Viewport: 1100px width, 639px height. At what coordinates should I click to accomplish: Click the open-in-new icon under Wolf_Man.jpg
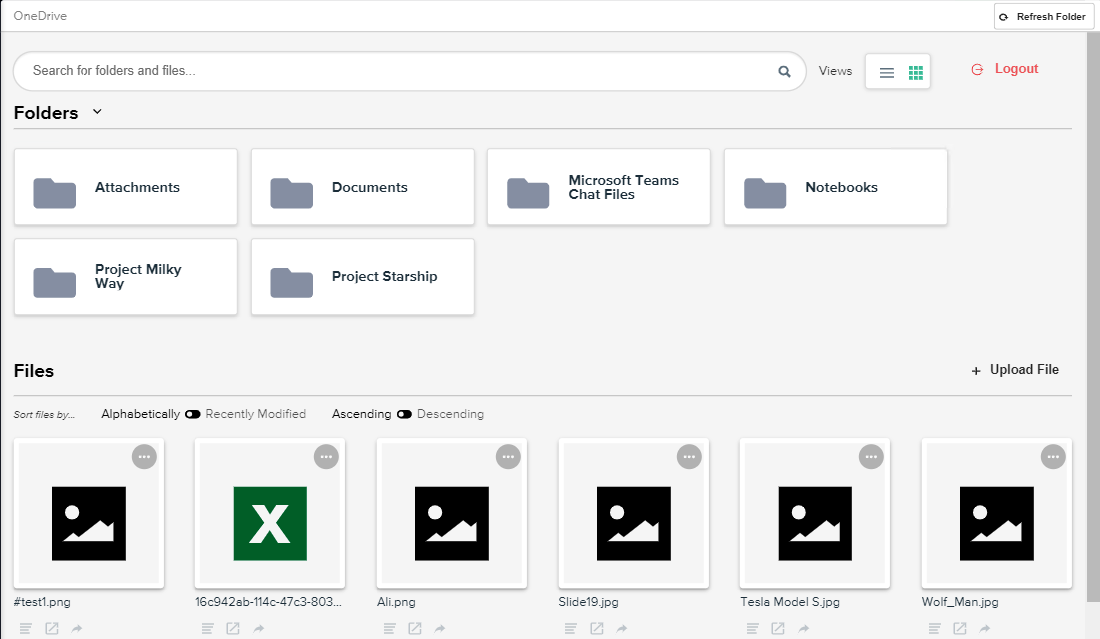[x=960, y=628]
